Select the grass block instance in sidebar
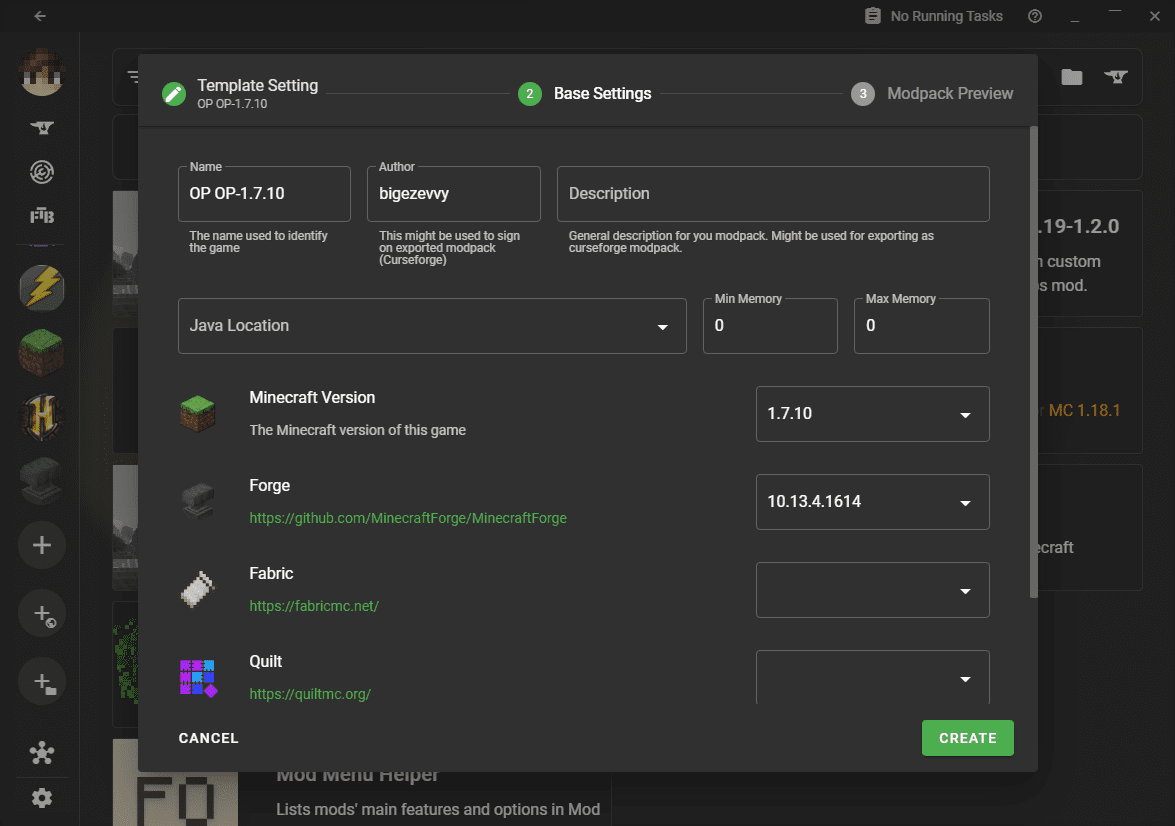Screen dimensions: 1175x826 (x=42, y=352)
